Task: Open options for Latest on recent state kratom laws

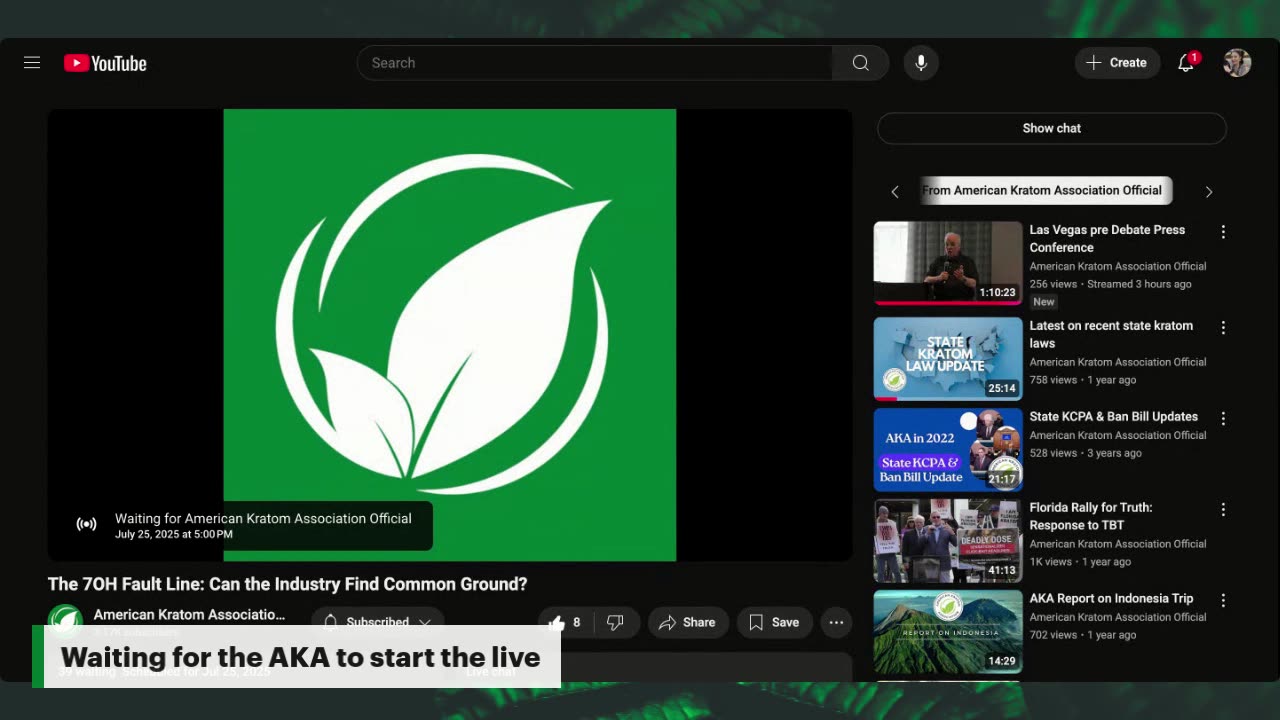Action: tap(1223, 328)
